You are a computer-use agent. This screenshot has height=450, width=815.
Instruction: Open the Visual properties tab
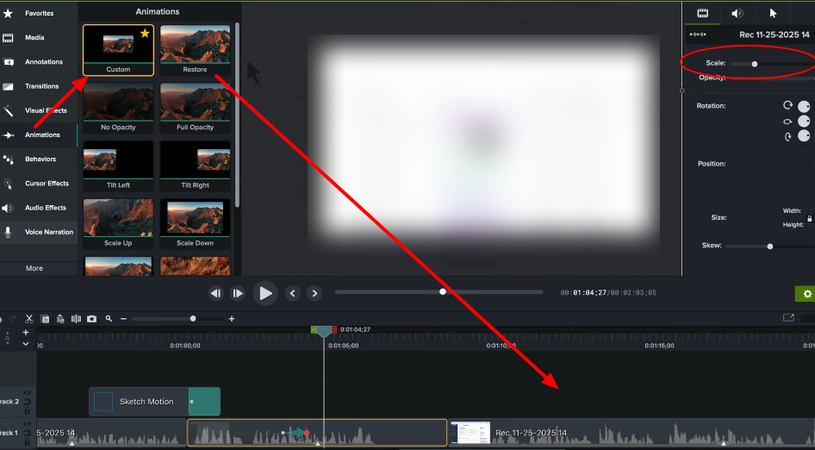702,14
